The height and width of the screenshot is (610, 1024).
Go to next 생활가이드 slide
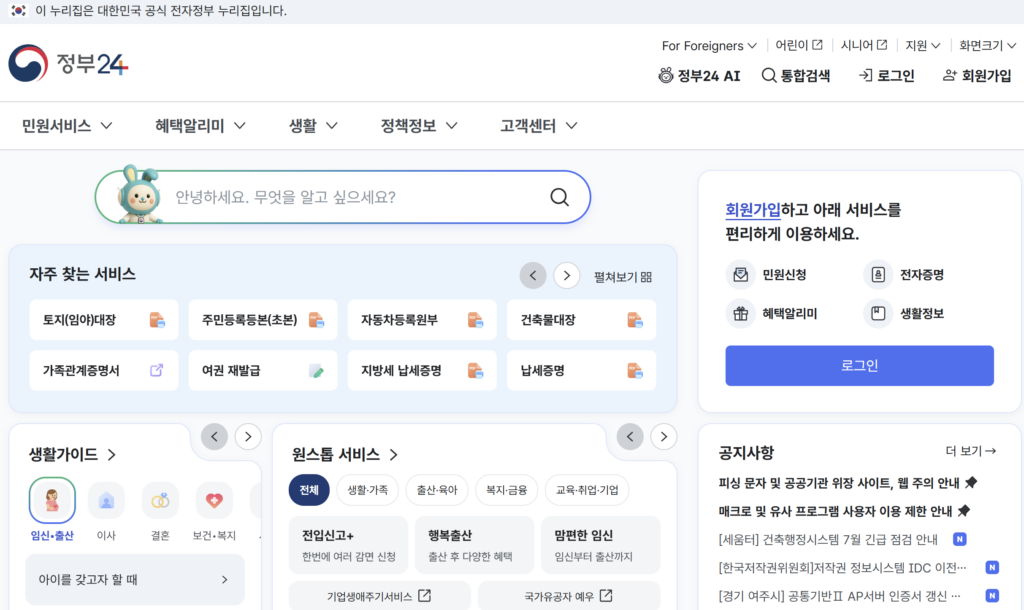248,436
